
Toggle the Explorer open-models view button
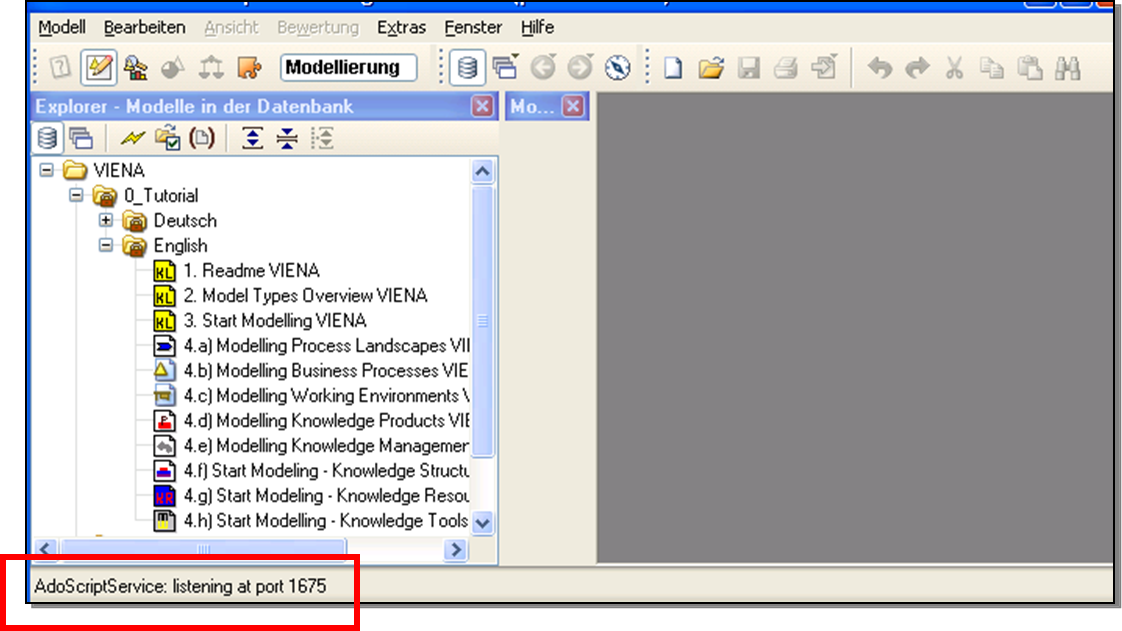(81, 137)
